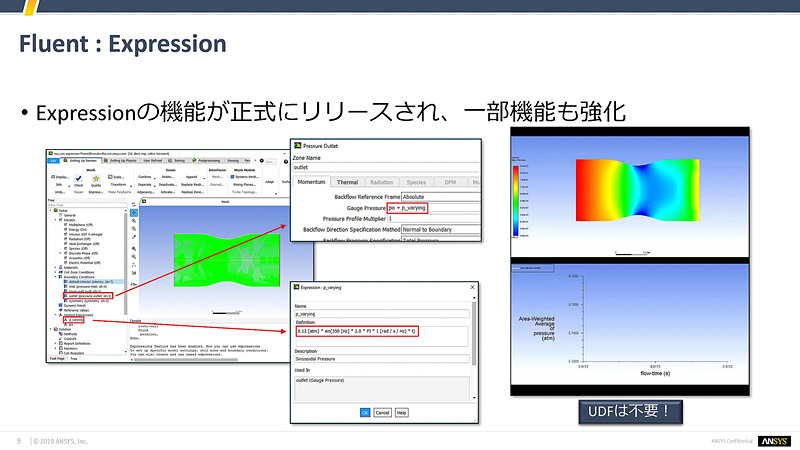Viewport: 800px width, 450px height.
Task: Open Backflow Reference Frame dropdown
Action: pyautogui.click(x=441, y=196)
